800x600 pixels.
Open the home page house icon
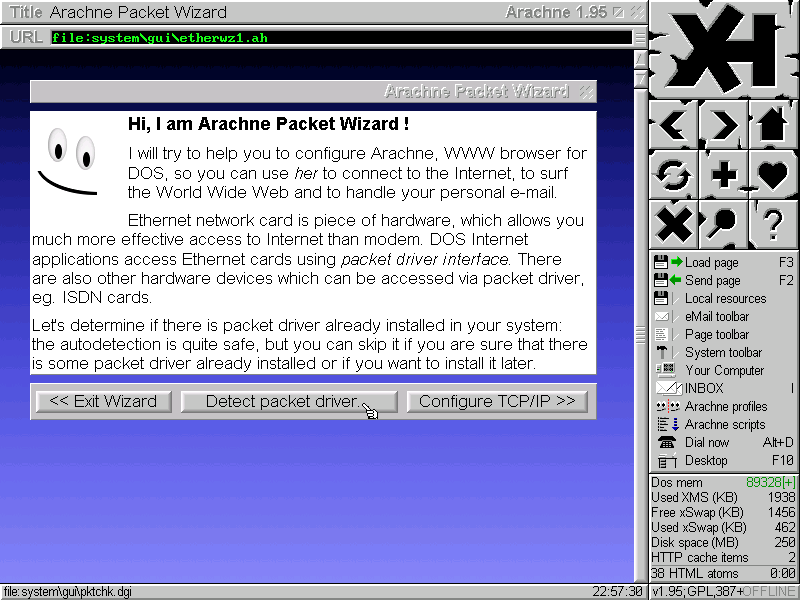[773, 124]
